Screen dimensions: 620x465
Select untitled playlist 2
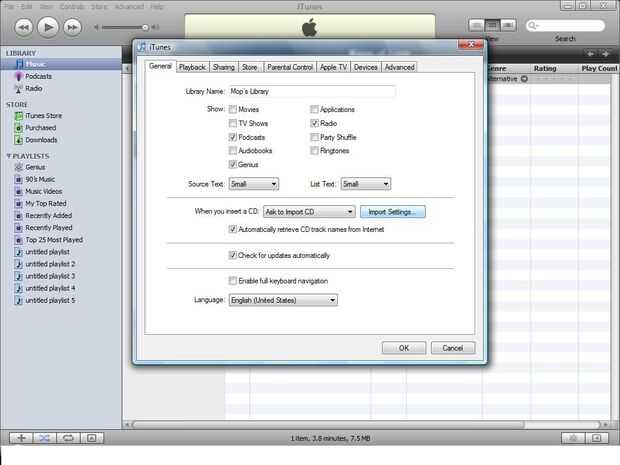(x=50, y=264)
